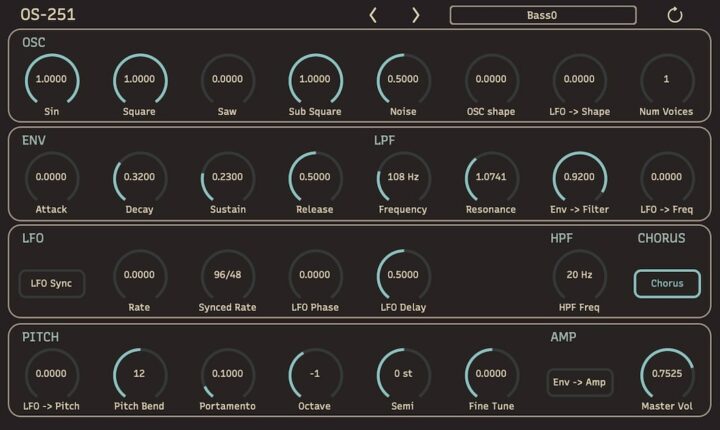The image size is (720, 430).
Task: Click the OS-251 title text
Action: (x=48, y=15)
